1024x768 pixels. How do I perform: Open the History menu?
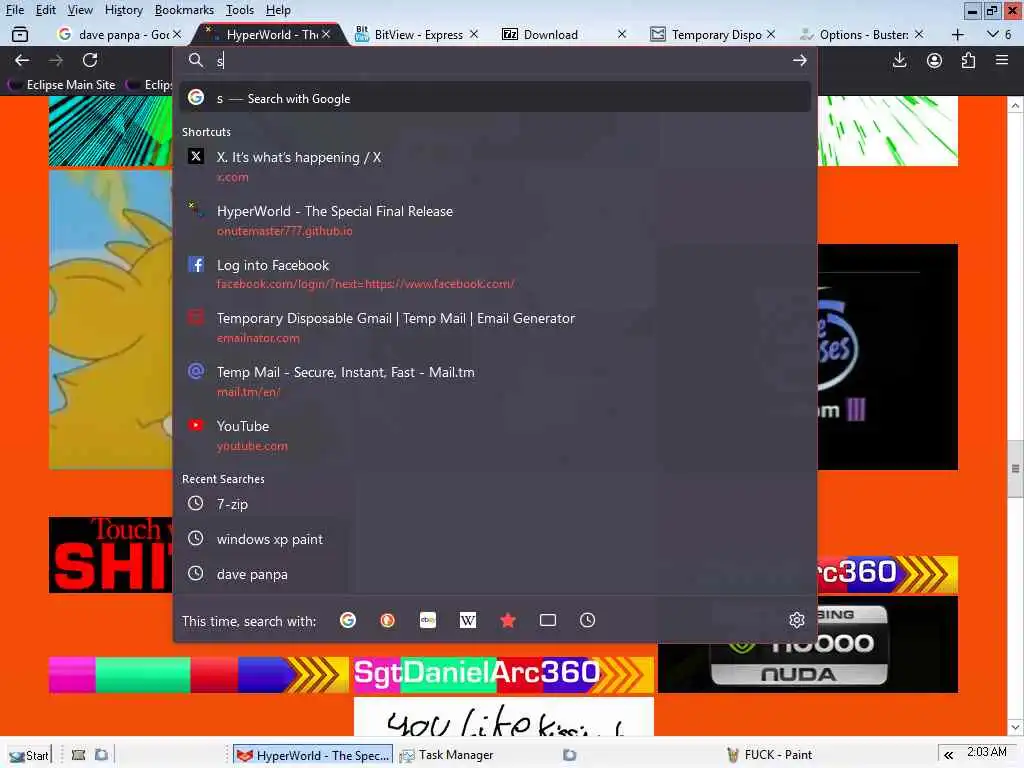pyautogui.click(x=123, y=10)
